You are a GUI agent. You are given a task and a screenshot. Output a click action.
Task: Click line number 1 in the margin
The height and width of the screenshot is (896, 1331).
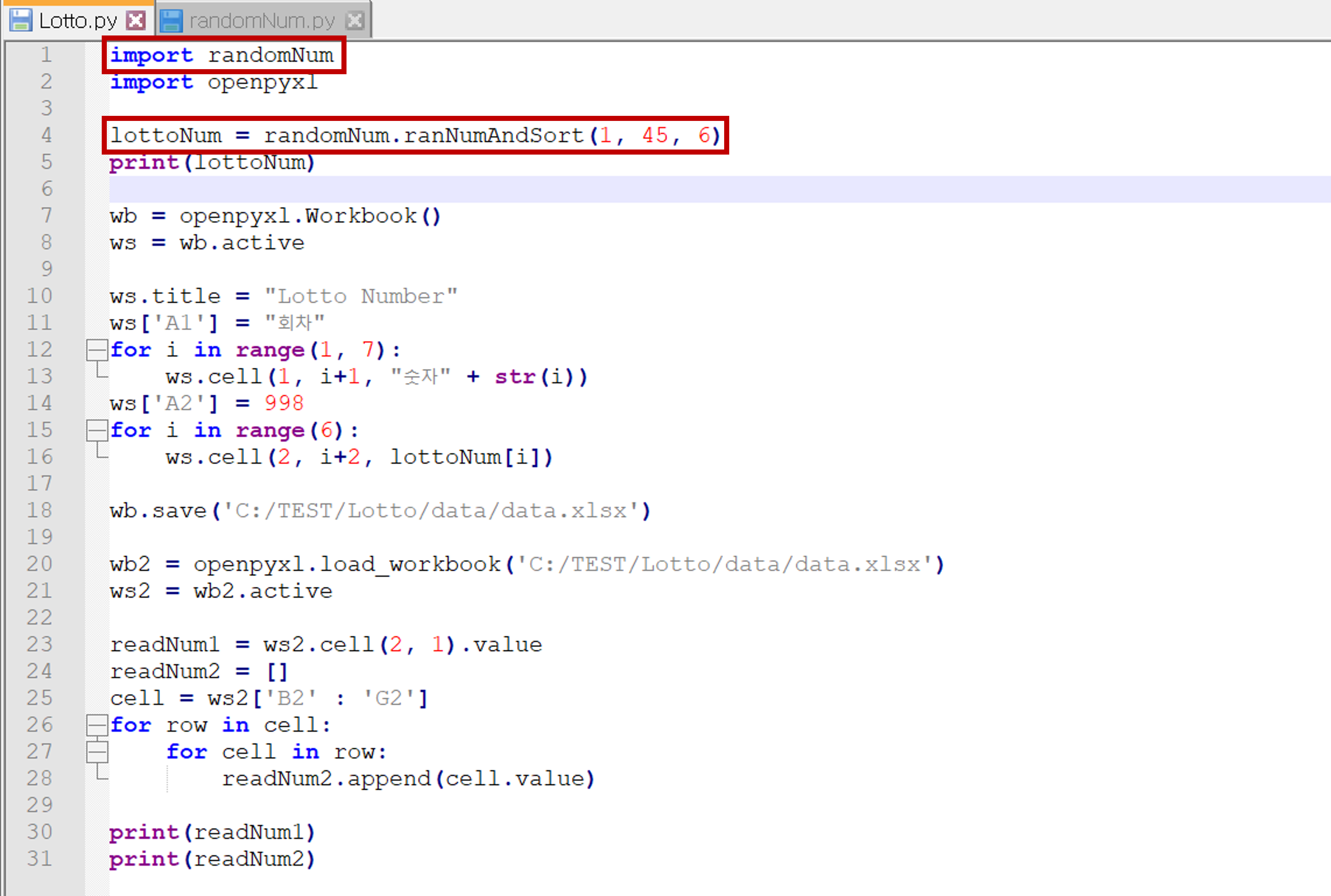pyautogui.click(x=46, y=55)
